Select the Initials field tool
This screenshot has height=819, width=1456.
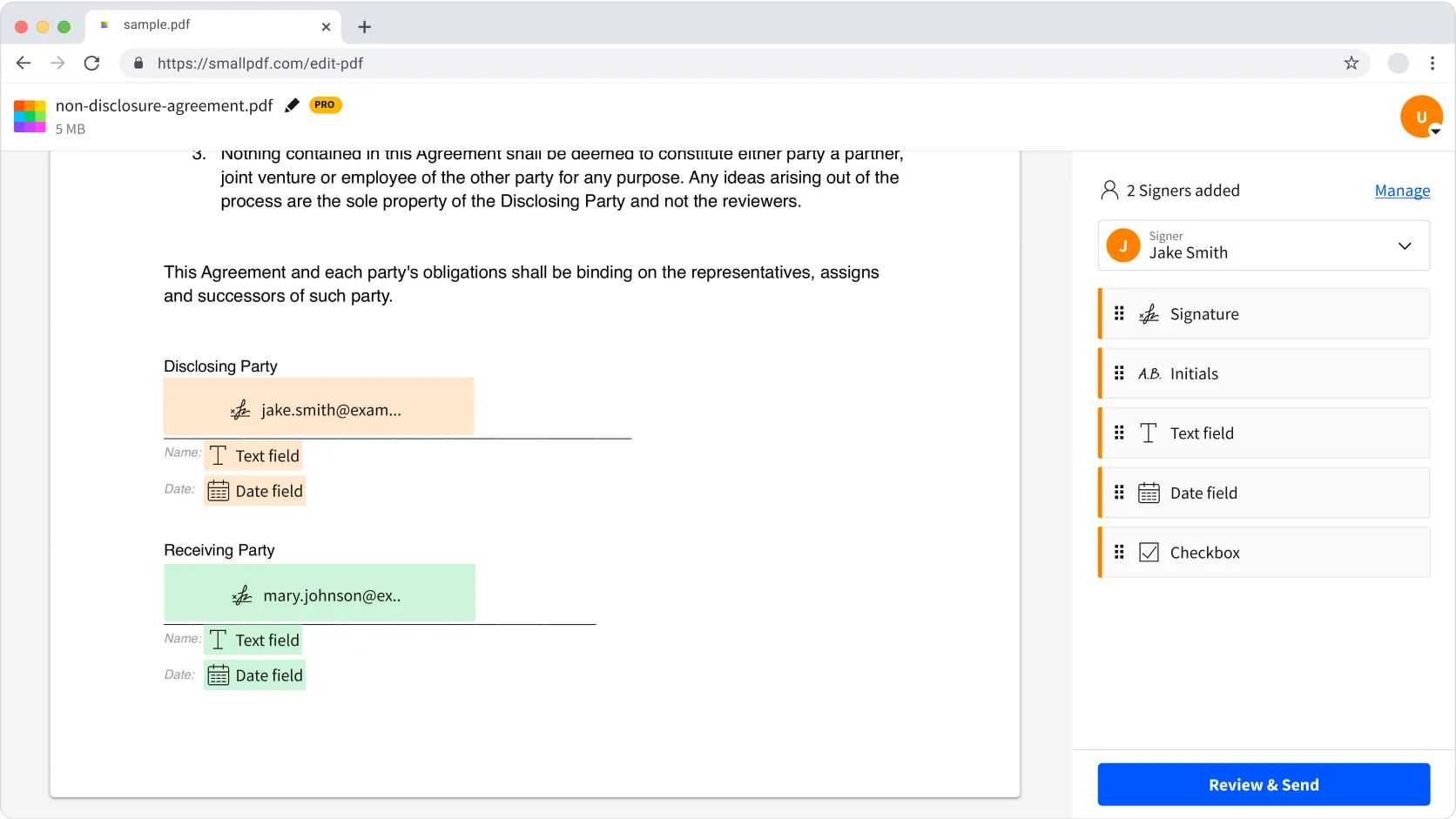(x=1264, y=374)
